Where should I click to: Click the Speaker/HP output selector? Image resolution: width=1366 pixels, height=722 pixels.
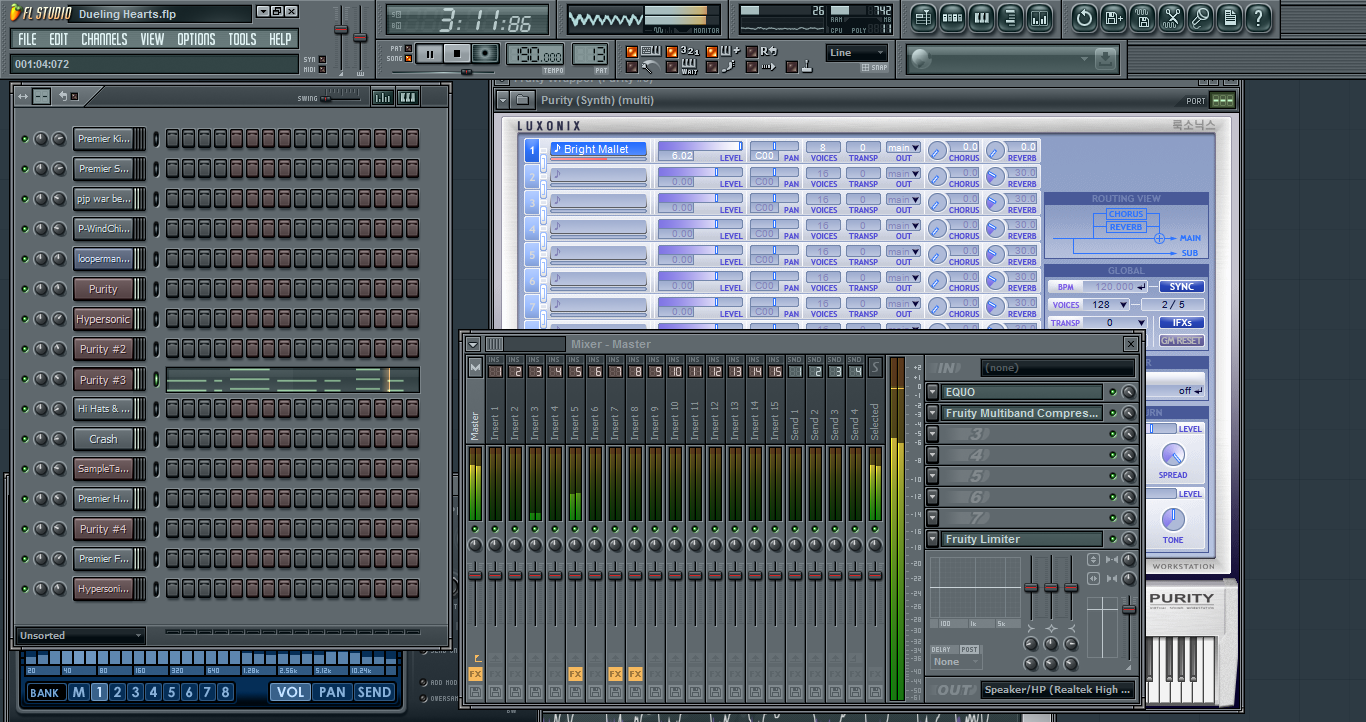tap(1060, 690)
